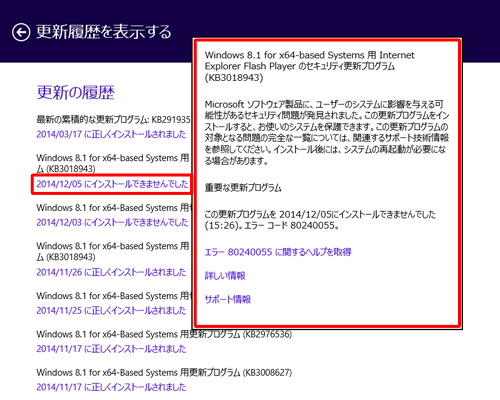Click popup description paragraph starting Microsoft ソフトウェア製品に
This screenshot has width=500, height=400.
[x=327, y=132]
